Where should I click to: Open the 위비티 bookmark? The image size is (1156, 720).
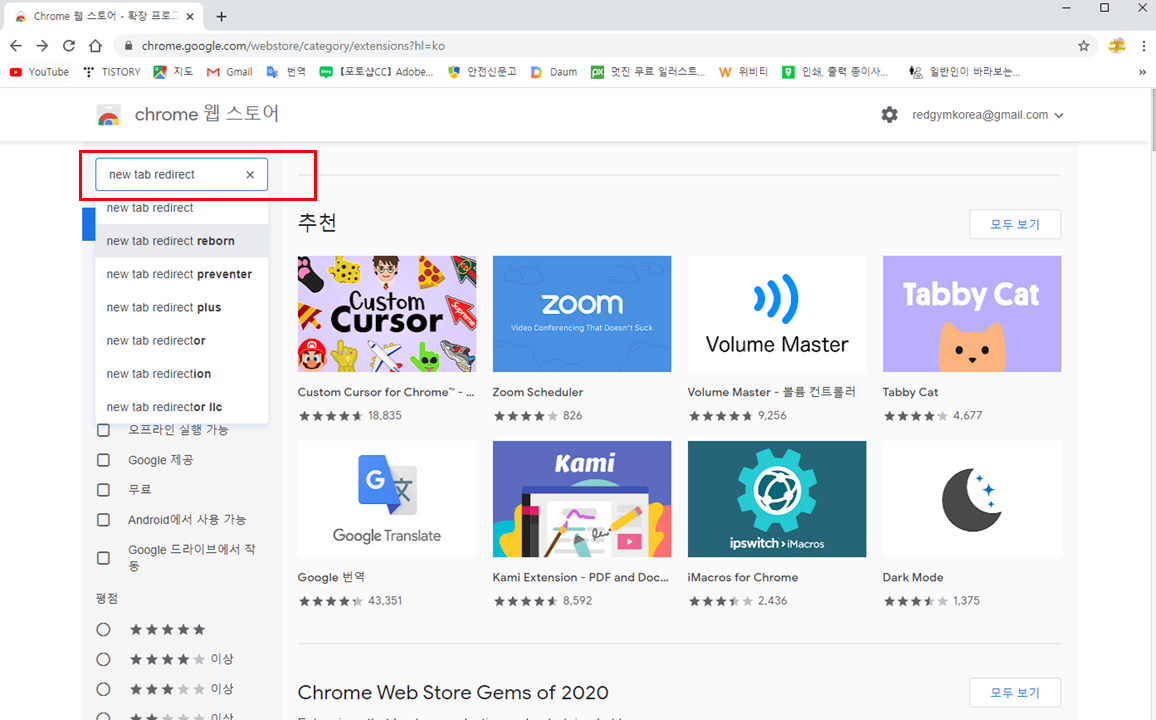tap(743, 71)
